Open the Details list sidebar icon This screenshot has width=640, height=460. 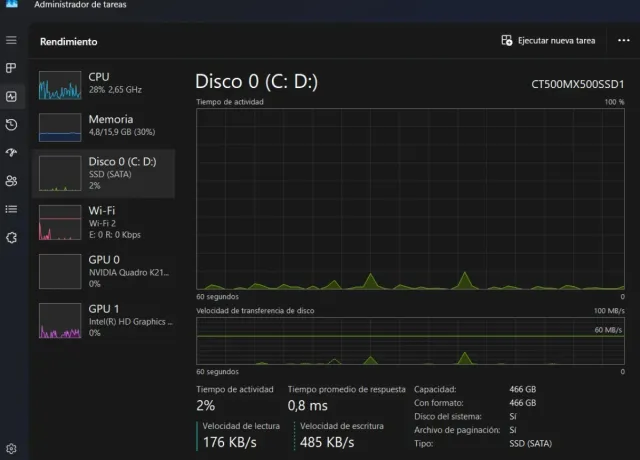(x=12, y=208)
